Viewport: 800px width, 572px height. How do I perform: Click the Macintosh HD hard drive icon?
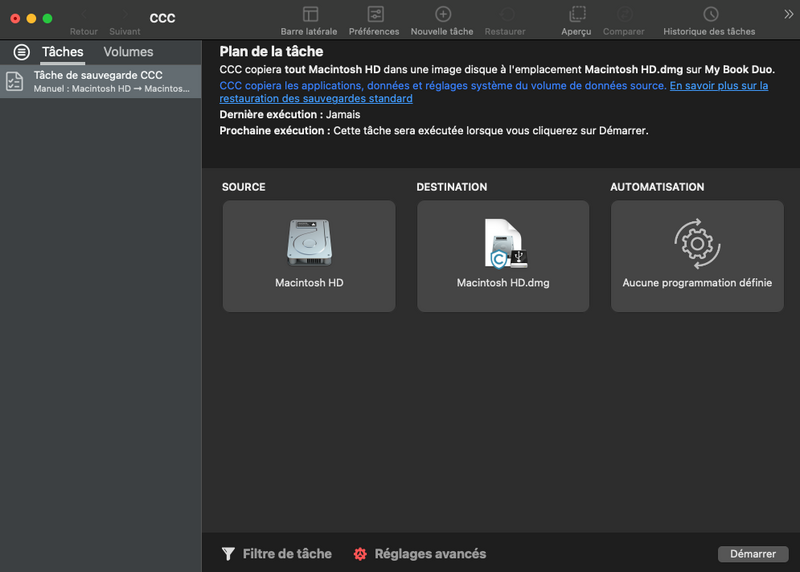tap(309, 243)
